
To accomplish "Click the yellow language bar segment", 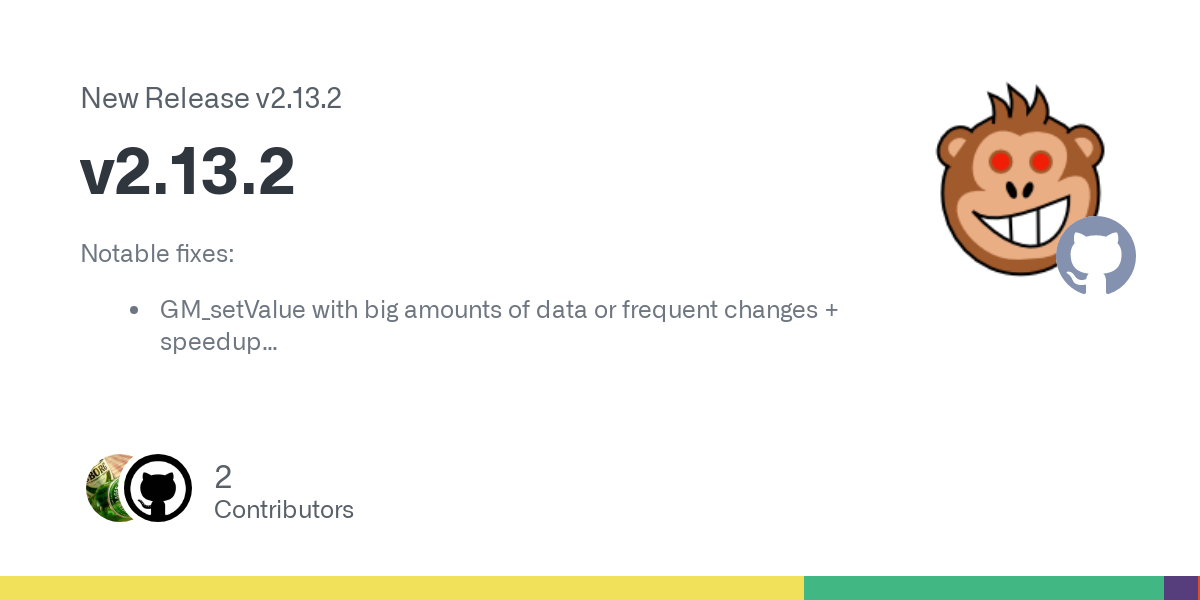I will (400, 588).
